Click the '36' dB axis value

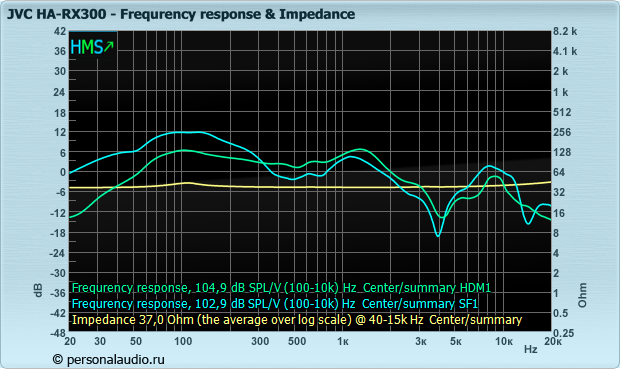(x=60, y=51)
